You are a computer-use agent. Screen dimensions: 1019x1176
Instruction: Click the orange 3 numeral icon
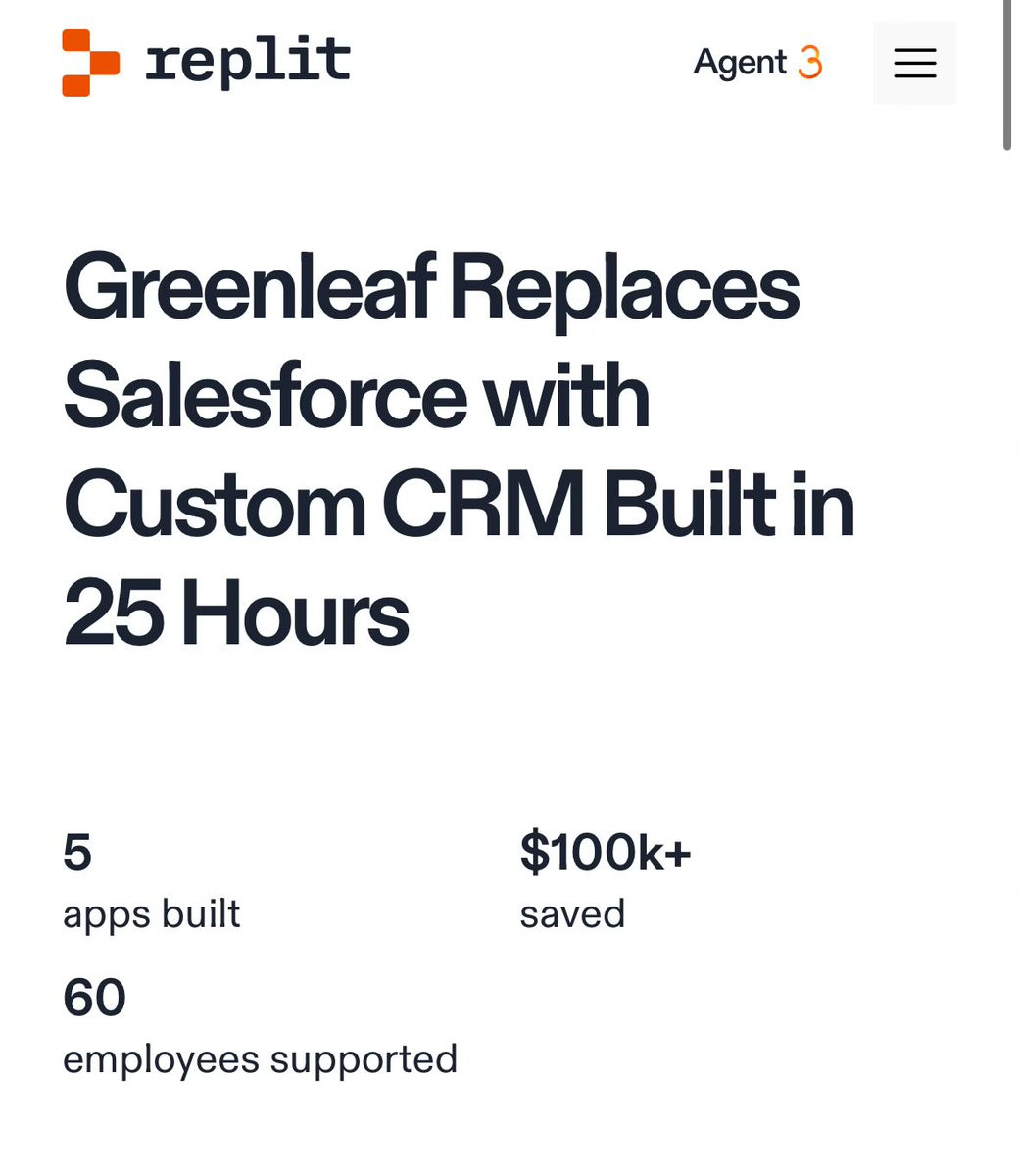810,63
